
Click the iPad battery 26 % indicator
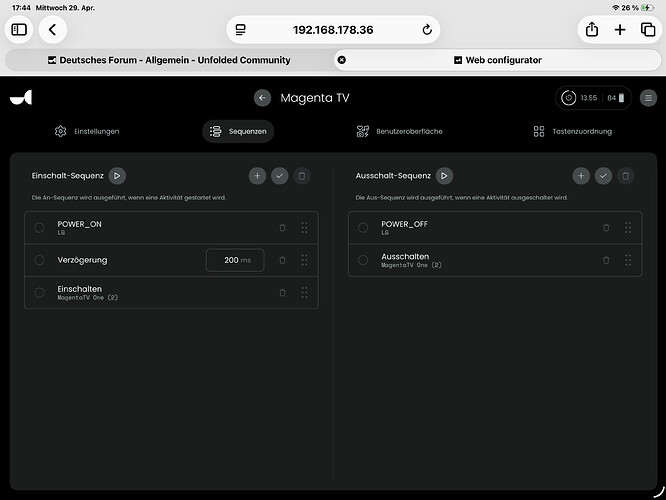click(x=637, y=8)
